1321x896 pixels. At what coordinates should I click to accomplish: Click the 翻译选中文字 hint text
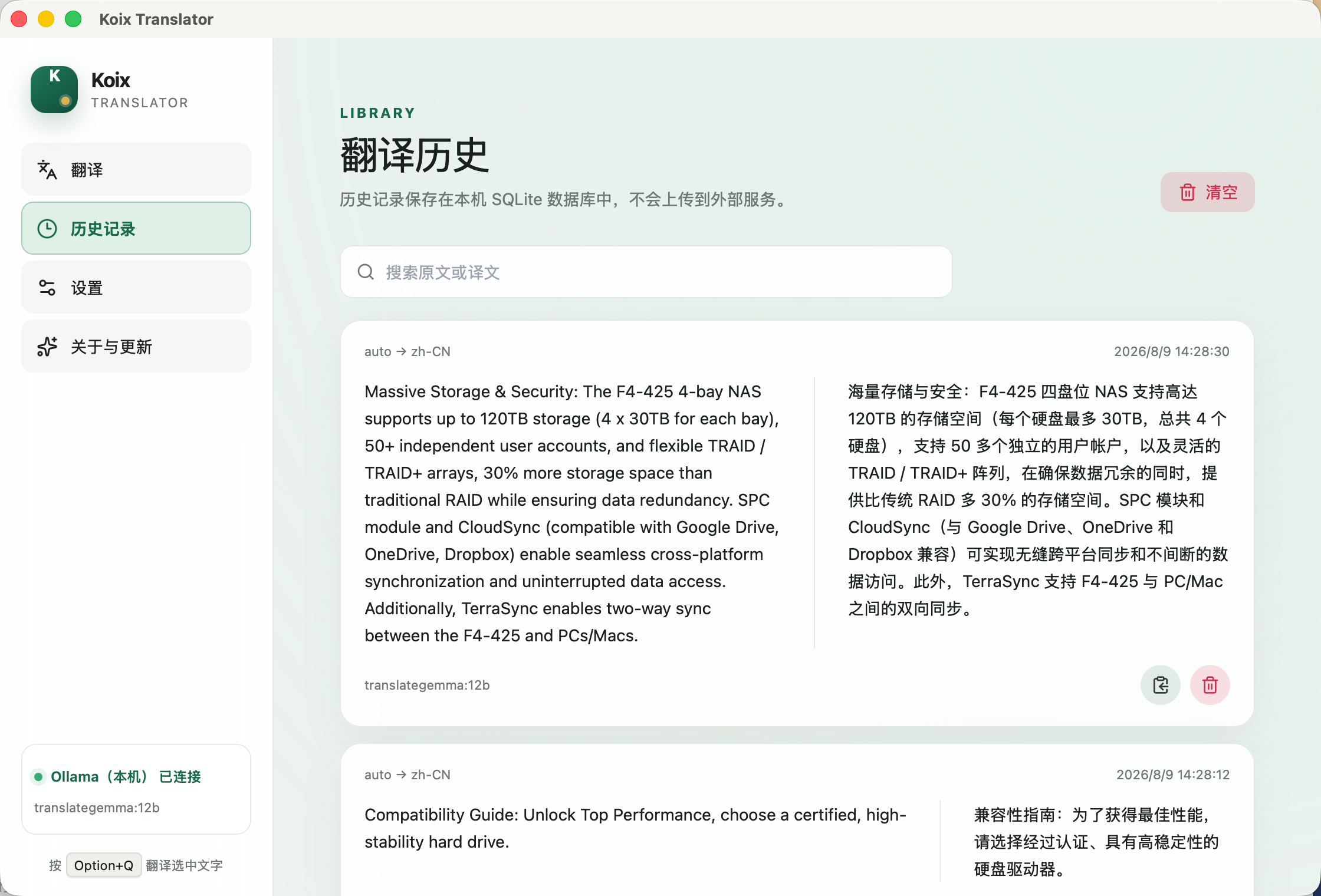click(x=184, y=865)
